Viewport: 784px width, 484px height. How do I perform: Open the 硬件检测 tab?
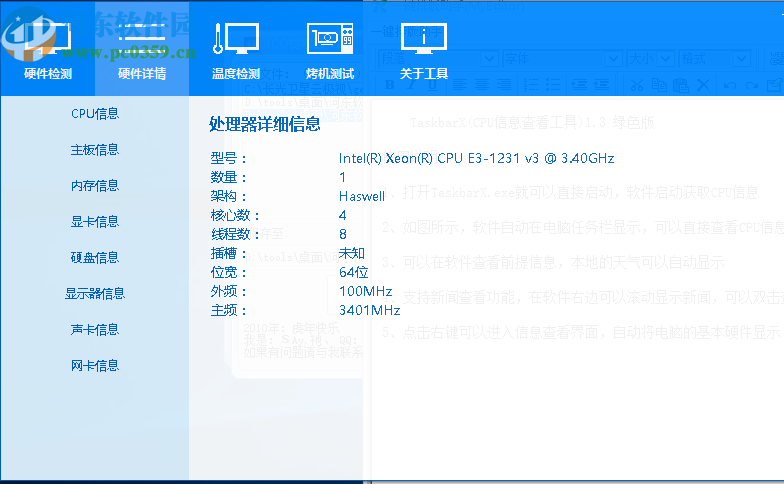(48, 49)
